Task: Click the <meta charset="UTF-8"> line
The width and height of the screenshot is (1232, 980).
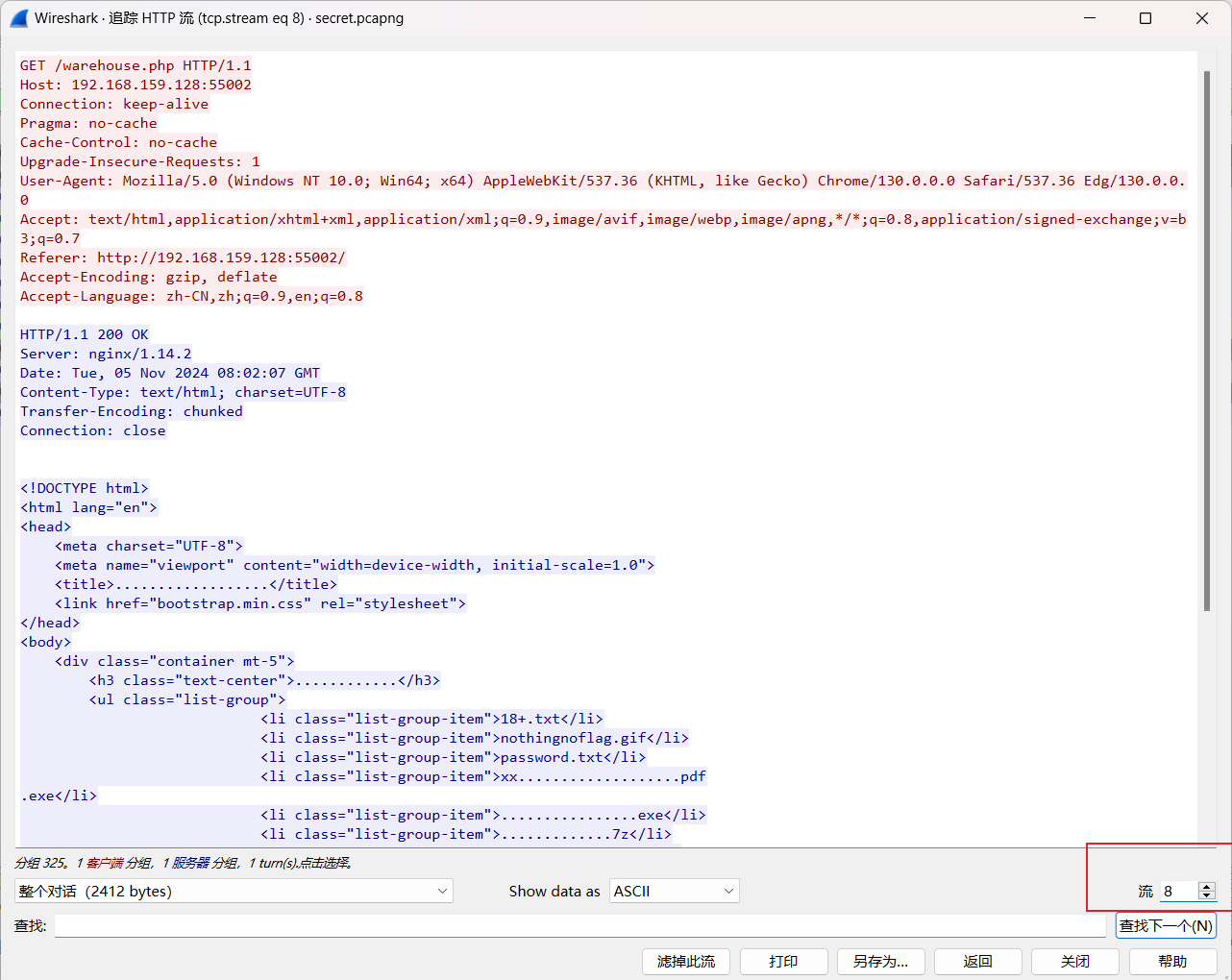Action: 149,546
